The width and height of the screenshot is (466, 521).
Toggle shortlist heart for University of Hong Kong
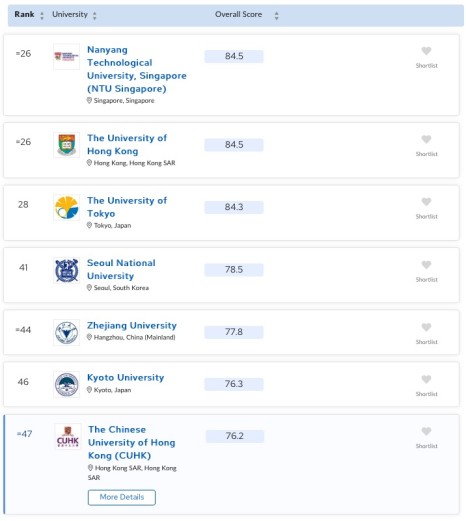(x=426, y=139)
